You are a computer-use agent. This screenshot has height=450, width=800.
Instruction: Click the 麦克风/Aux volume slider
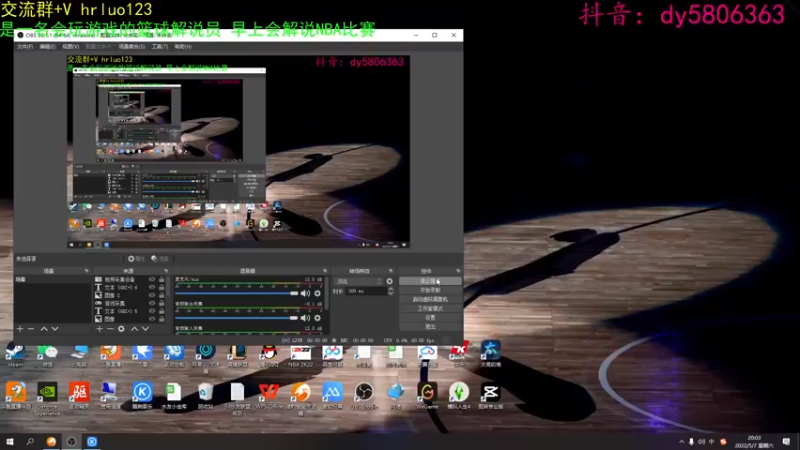(237, 293)
